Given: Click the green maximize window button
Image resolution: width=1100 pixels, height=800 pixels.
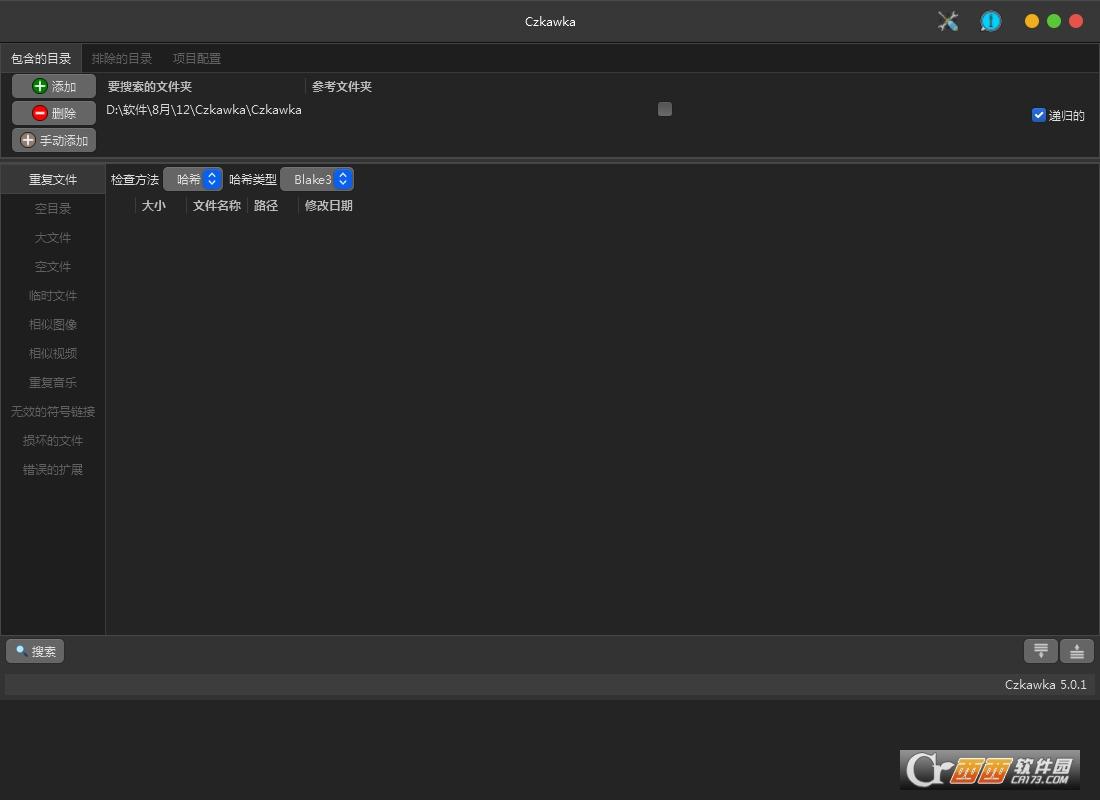Looking at the screenshot, I should 1054,21.
